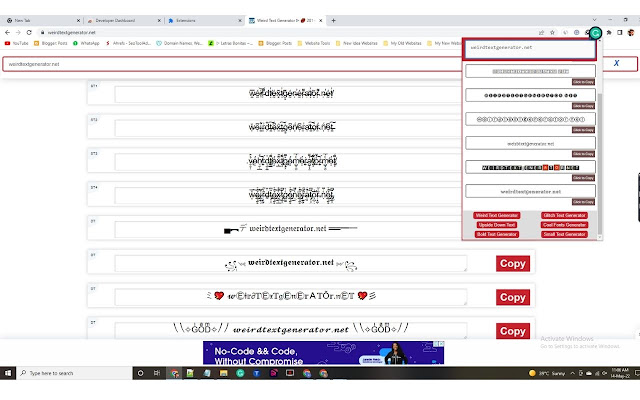This screenshot has height=400, width=640.
Task: Copy the first squared text in popup
Action: 583,82
